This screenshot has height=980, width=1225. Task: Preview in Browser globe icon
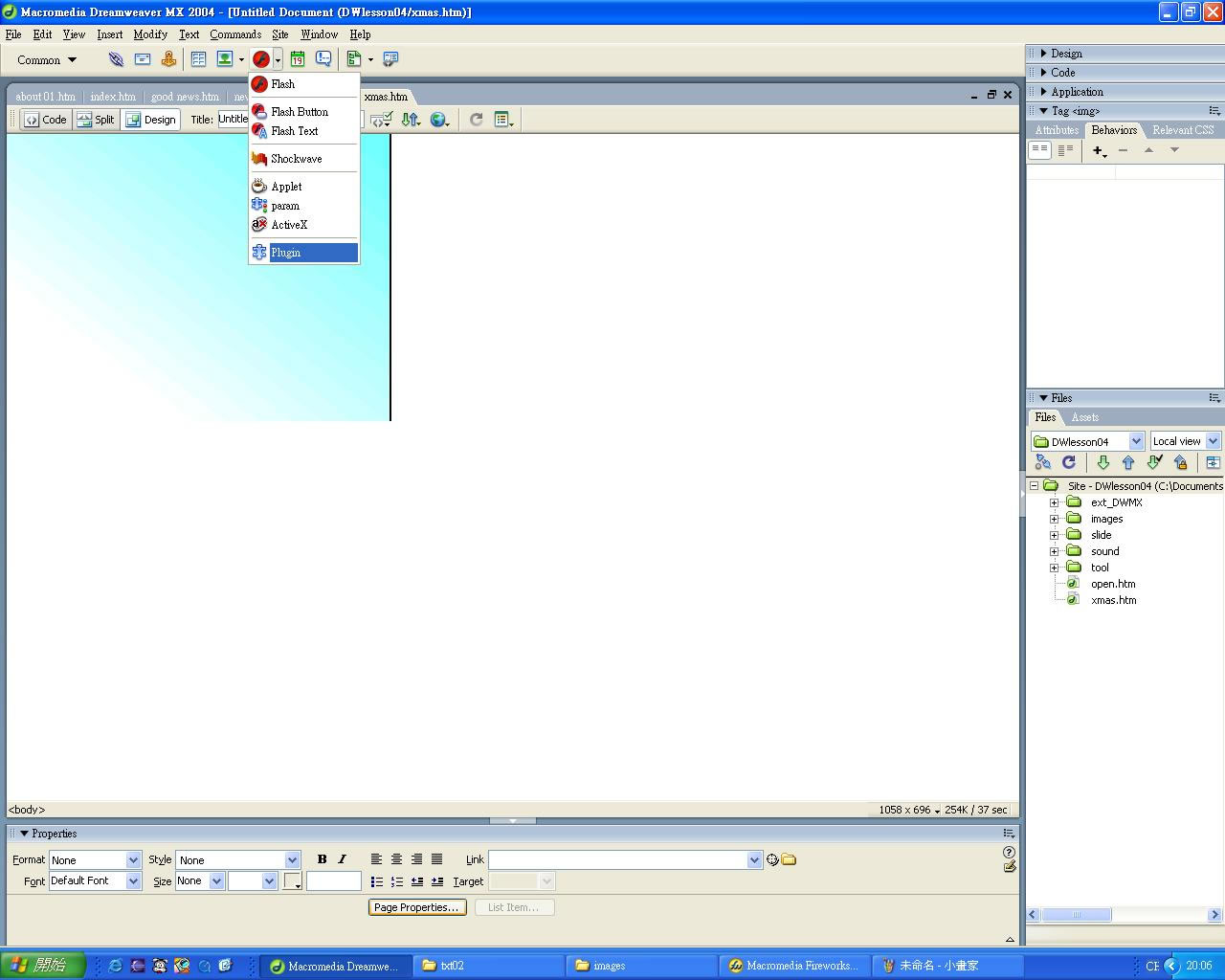[439, 120]
